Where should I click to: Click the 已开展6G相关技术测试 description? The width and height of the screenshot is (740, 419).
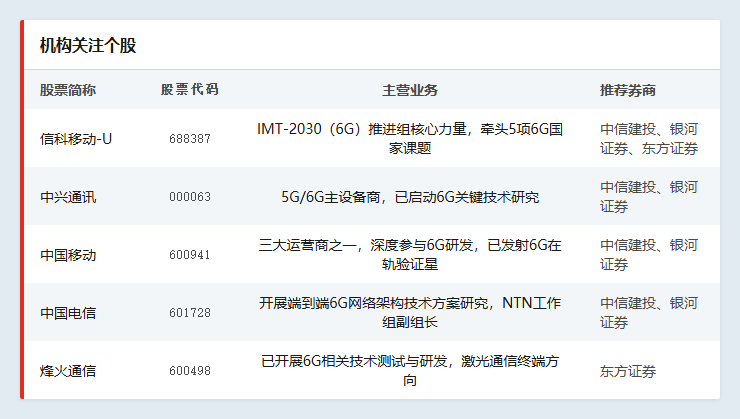410,370
